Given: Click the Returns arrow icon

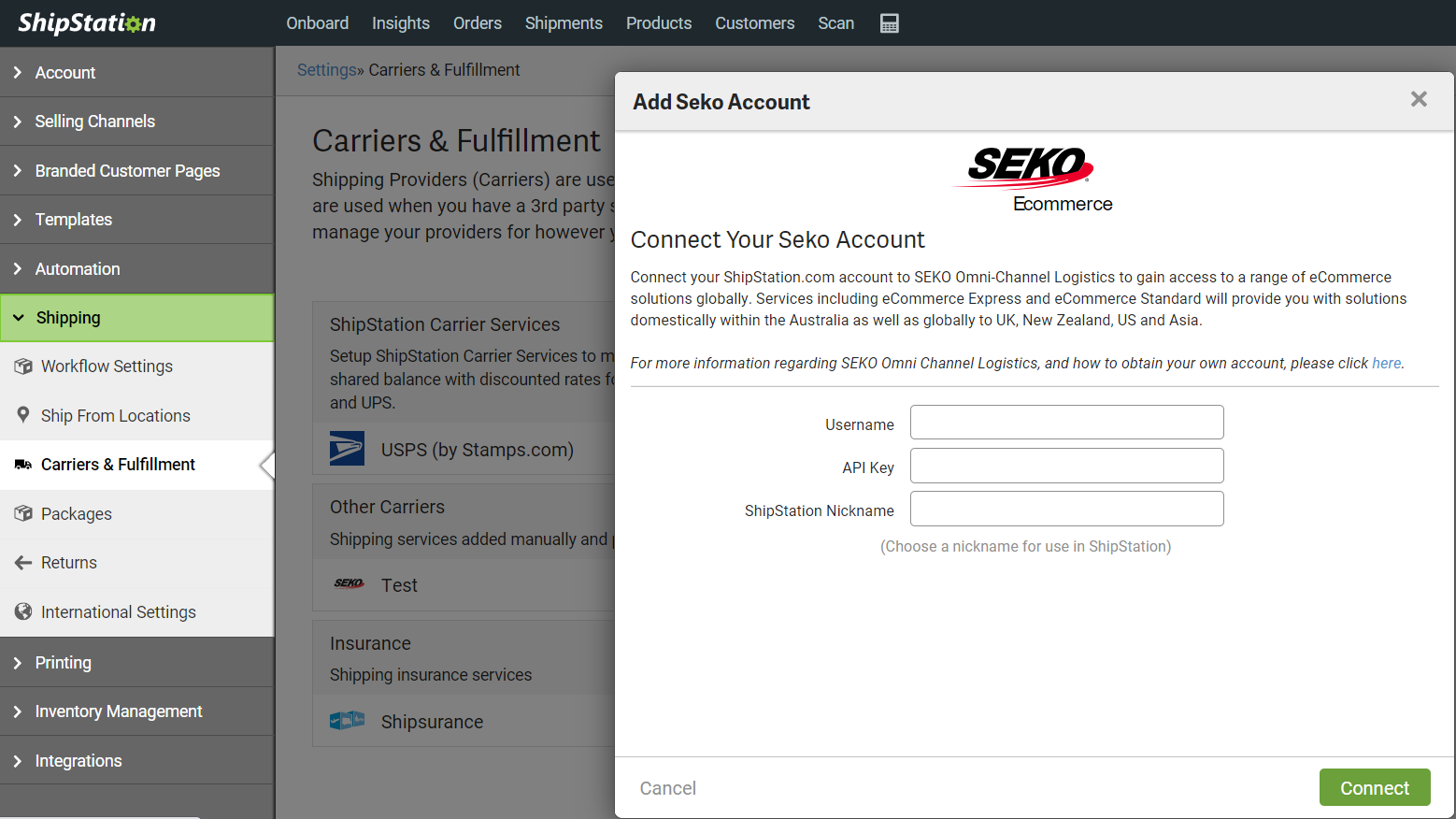Looking at the screenshot, I should point(23,563).
